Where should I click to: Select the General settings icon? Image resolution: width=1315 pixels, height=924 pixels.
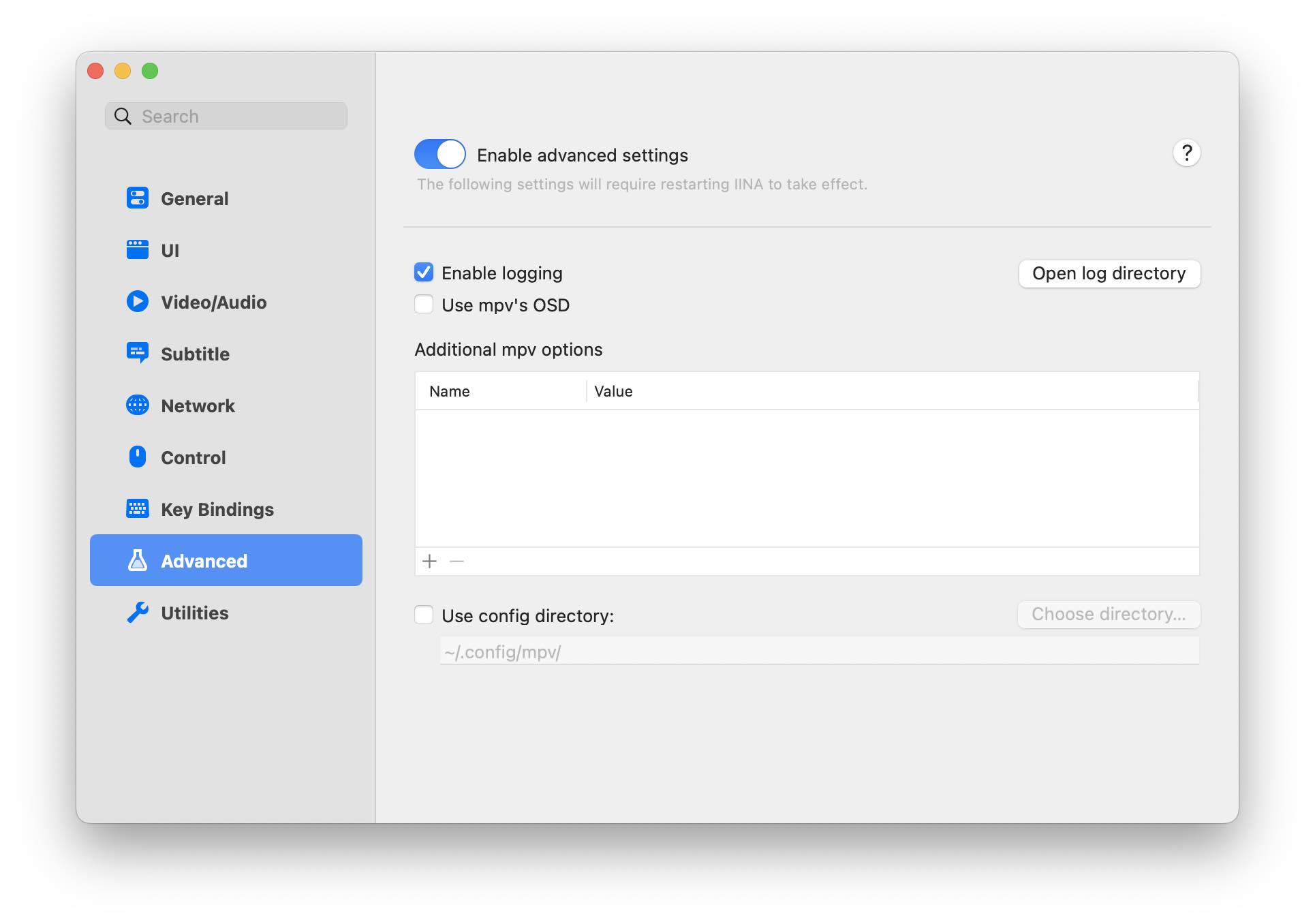tap(138, 198)
